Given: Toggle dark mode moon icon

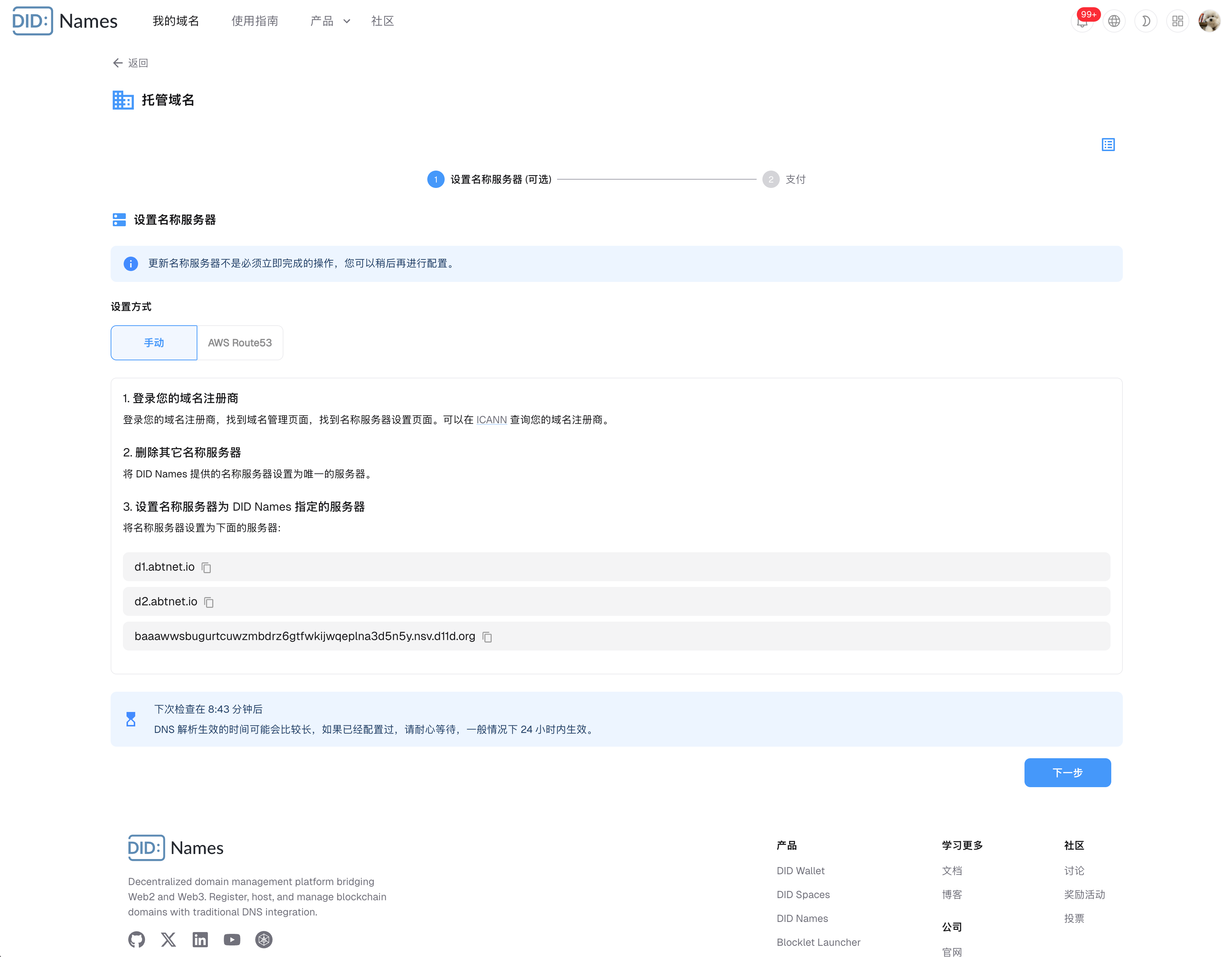Looking at the screenshot, I should [x=1146, y=21].
